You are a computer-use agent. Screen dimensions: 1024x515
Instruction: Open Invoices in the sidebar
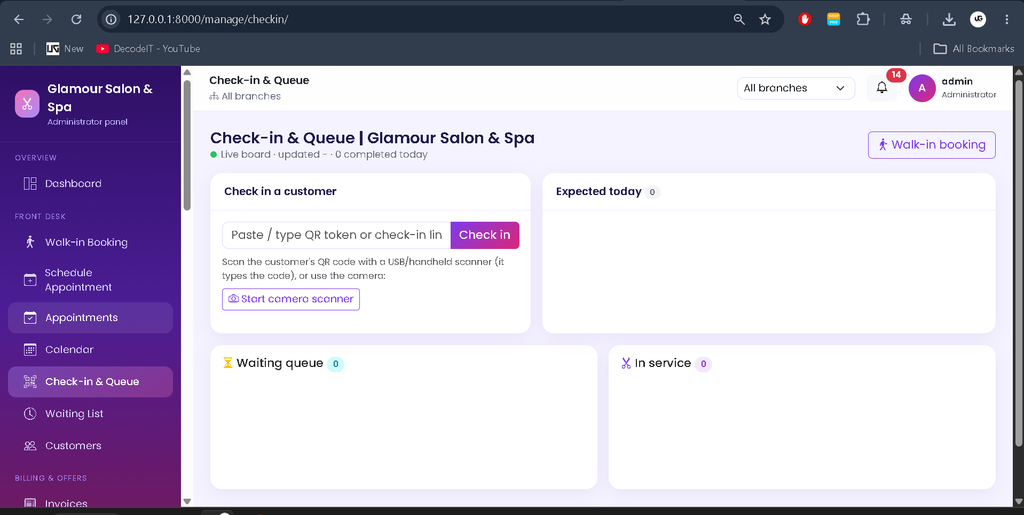coord(90,503)
